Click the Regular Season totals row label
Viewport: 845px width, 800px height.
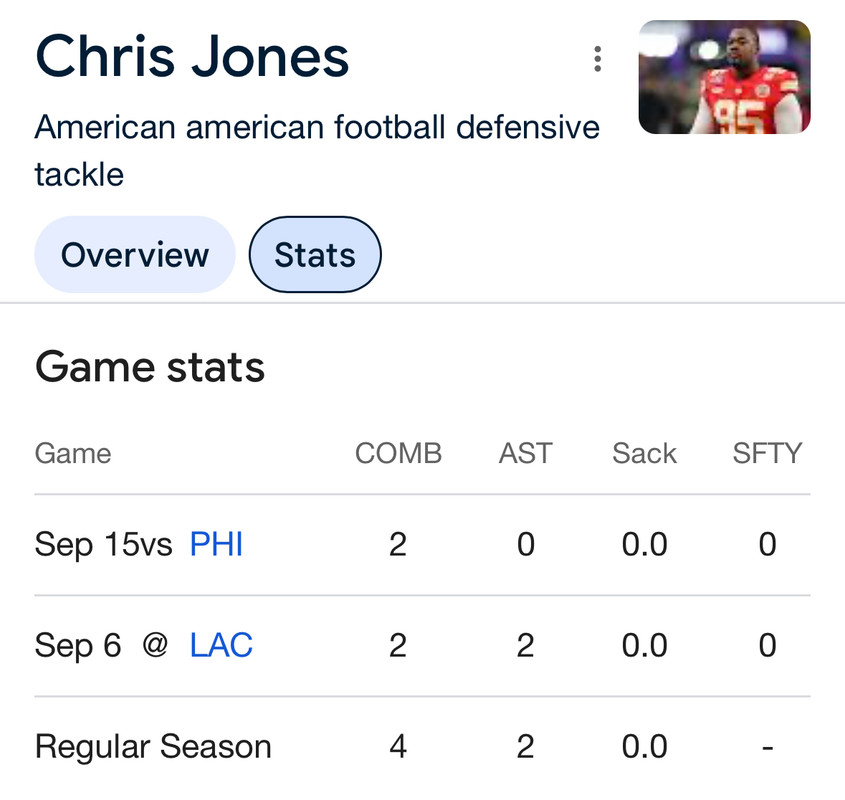pos(153,747)
